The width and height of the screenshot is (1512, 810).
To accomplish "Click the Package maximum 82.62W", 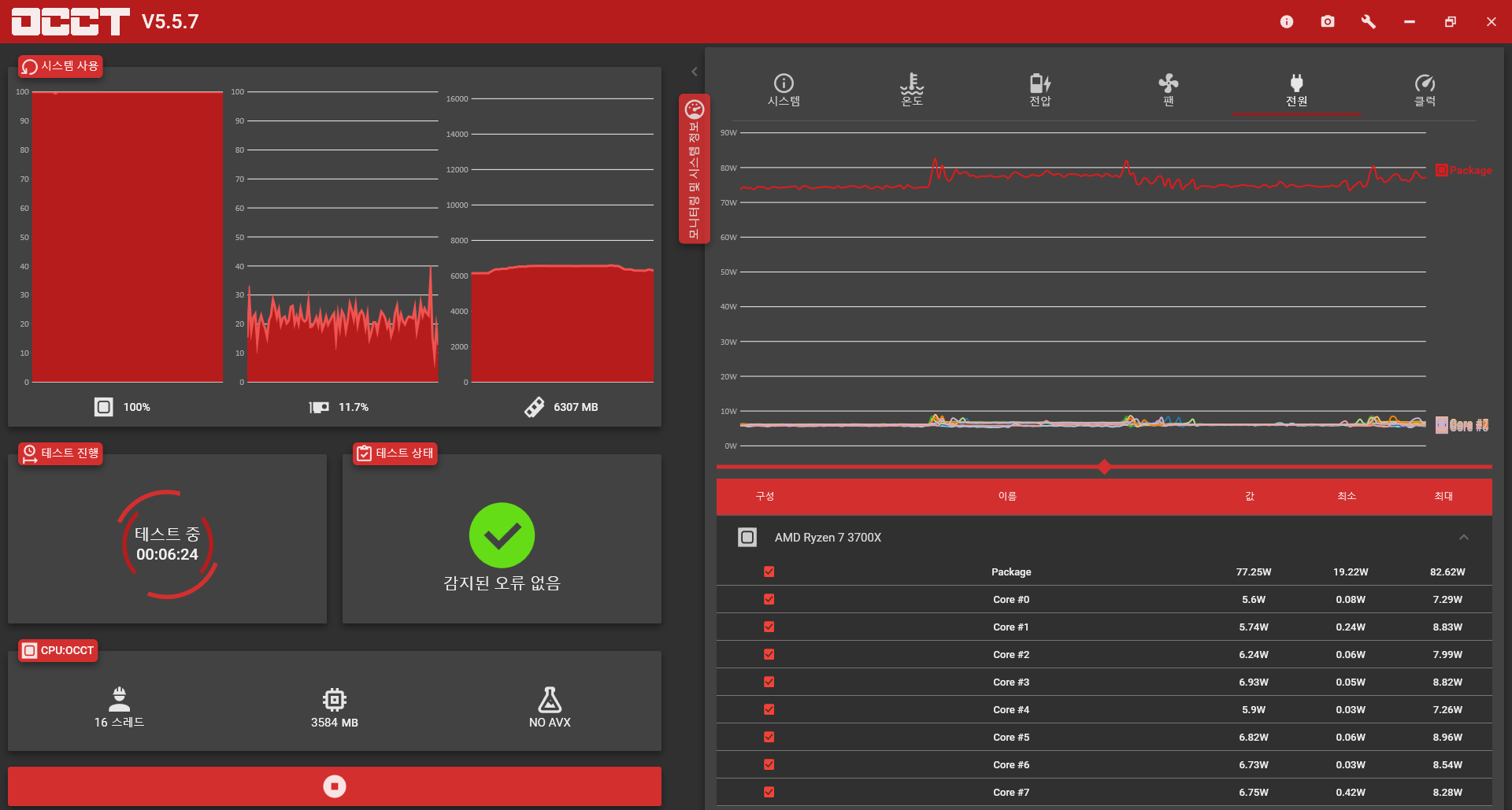I will 1447,571.
